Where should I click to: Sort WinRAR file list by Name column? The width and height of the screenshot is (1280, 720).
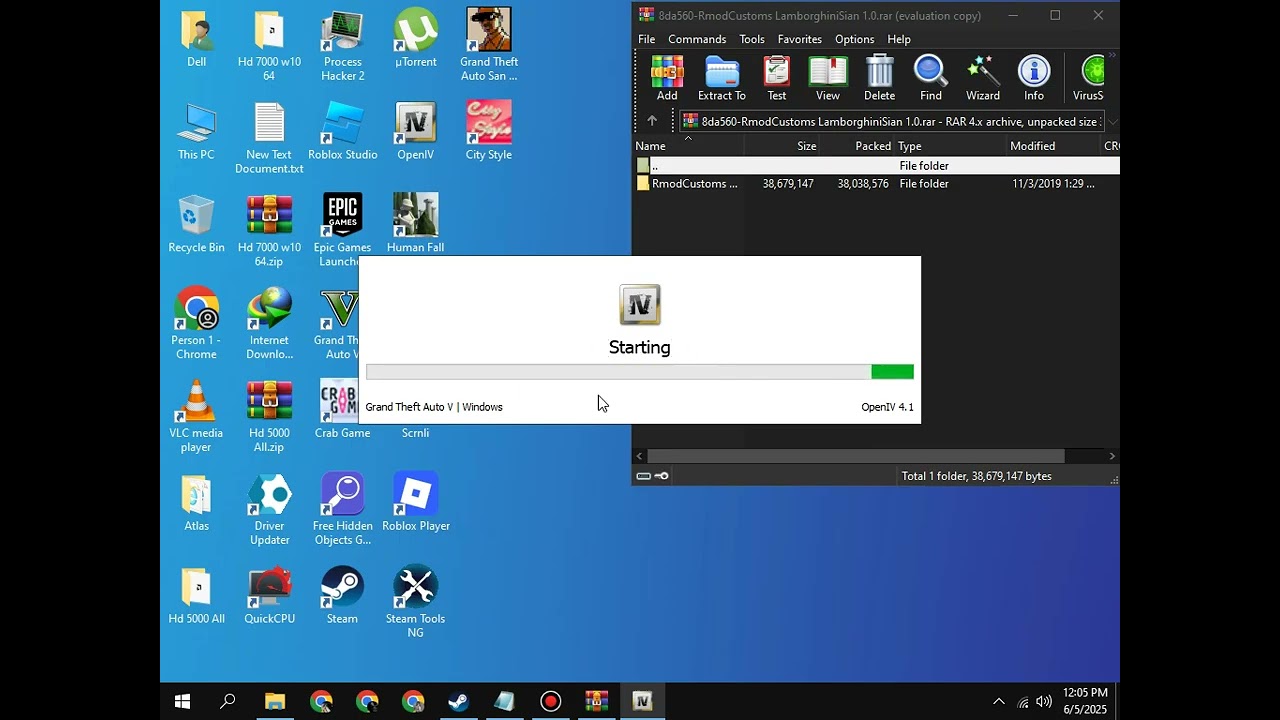click(x=688, y=146)
